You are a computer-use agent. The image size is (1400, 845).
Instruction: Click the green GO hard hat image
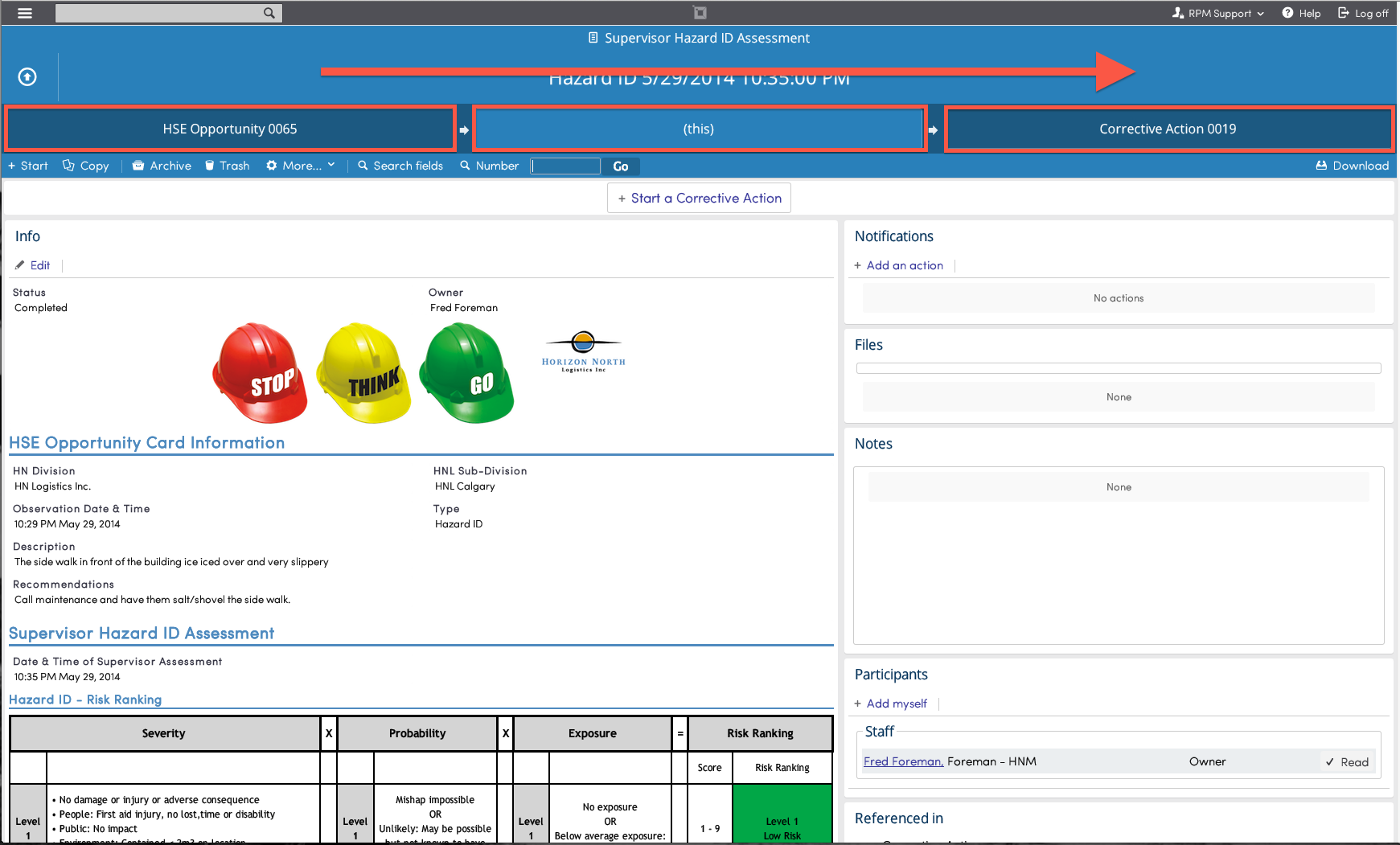click(x=467, y=373)
